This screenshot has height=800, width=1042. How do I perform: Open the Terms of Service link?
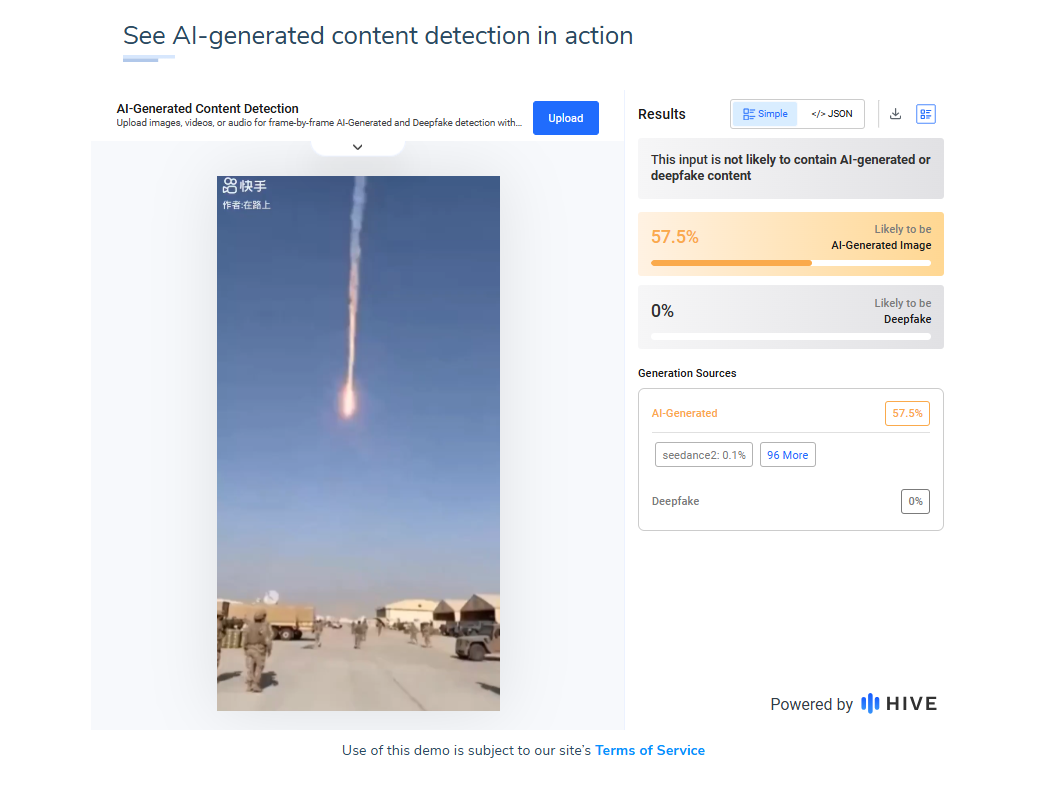(x=650, y=750)
